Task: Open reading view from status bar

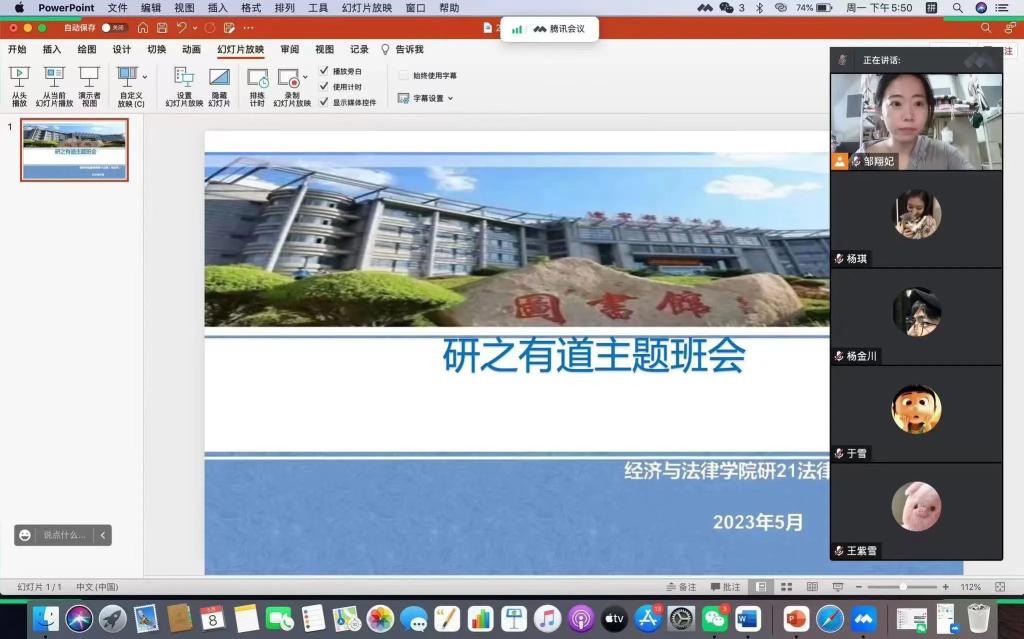Action: [x=808, y=587]
